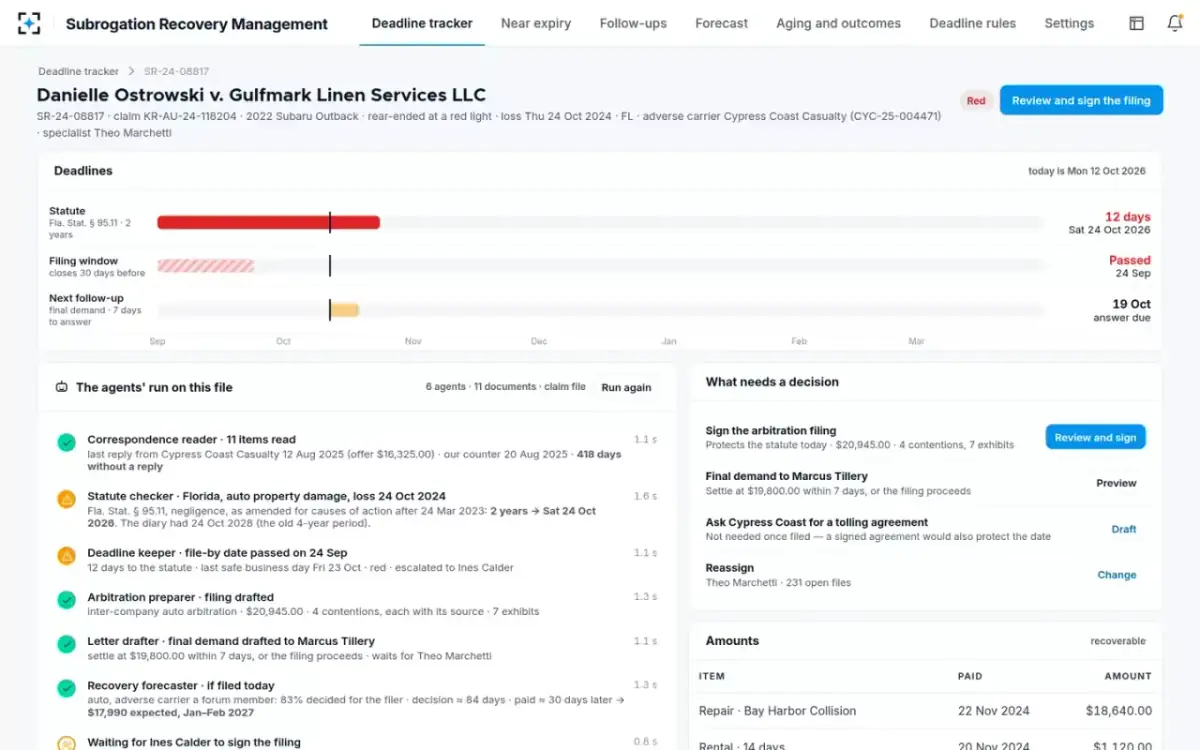
Task: Click the Review and sign the filing button
Action: click(1081, 100)
